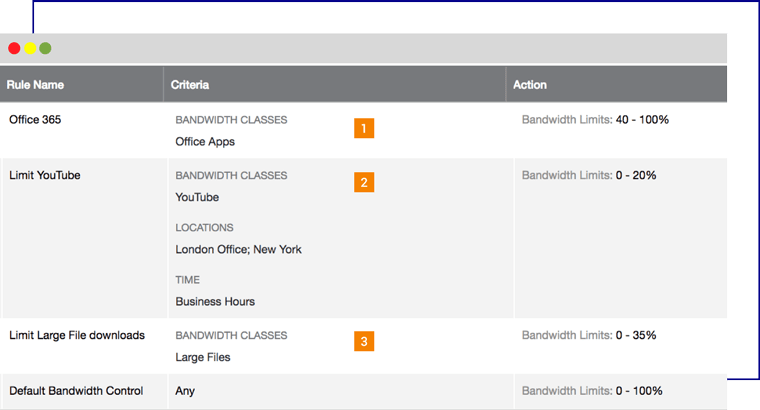This screenshot has height=410, width=760.
Task: Click the green maximize window button
Action: tap(45, 48)
